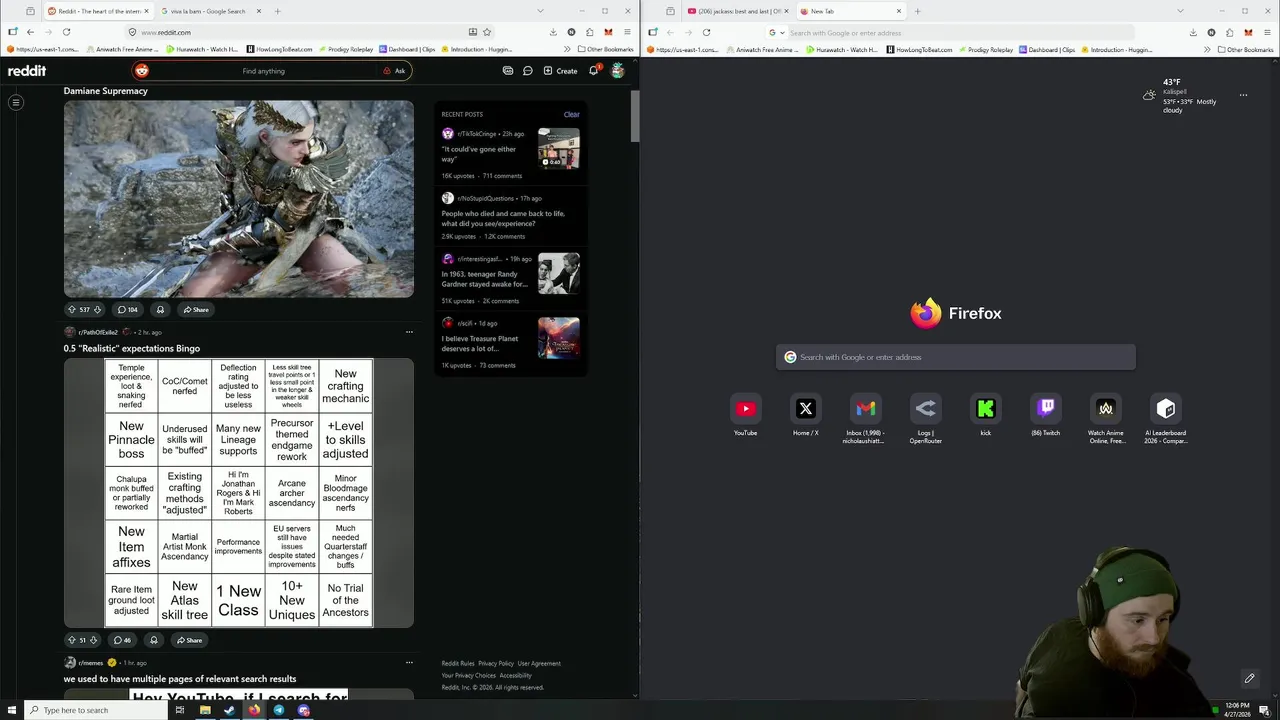List all tabs in left Firefox window

(540, 11)
